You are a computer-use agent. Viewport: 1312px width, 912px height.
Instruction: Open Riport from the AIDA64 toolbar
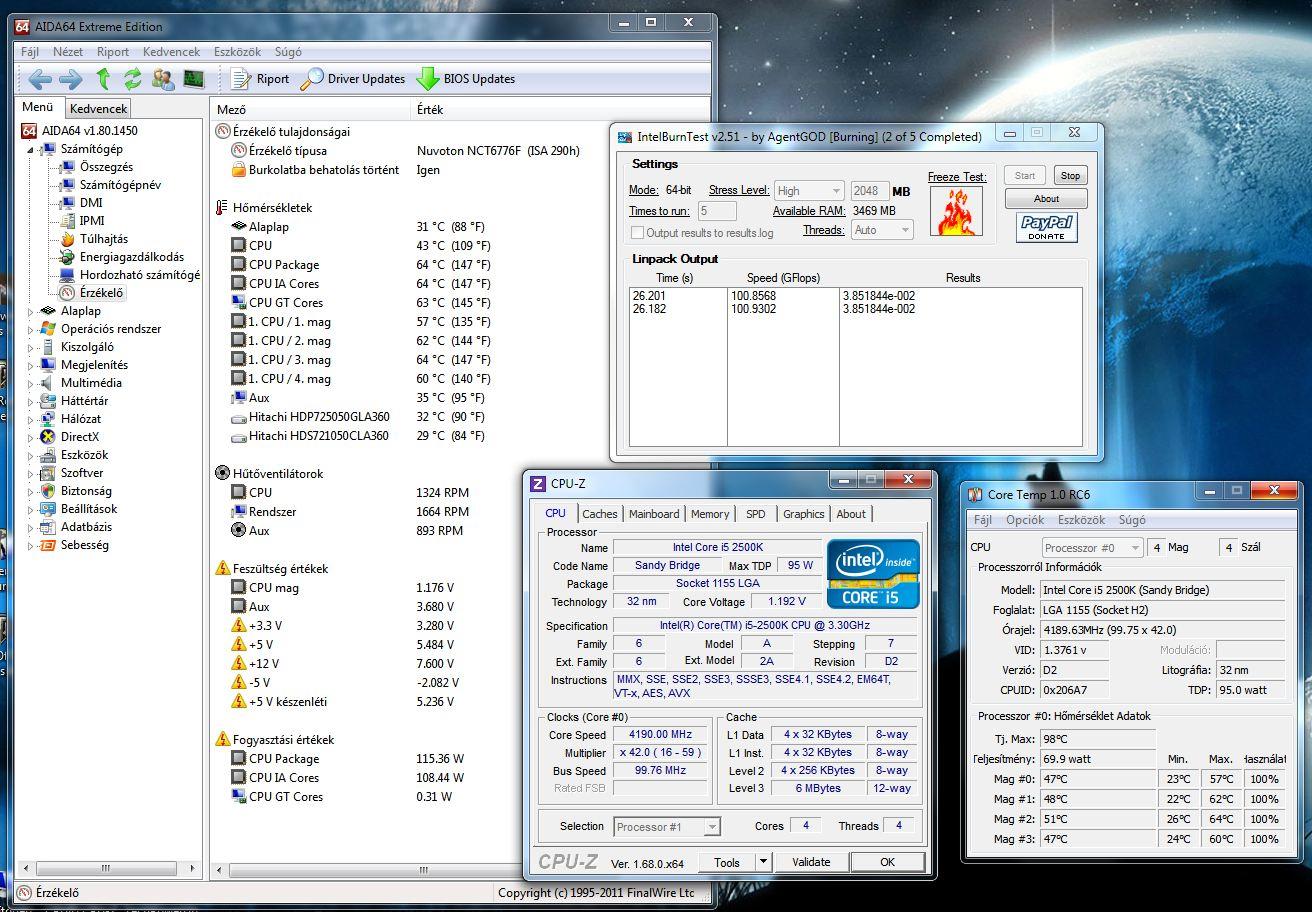(260, 79)
